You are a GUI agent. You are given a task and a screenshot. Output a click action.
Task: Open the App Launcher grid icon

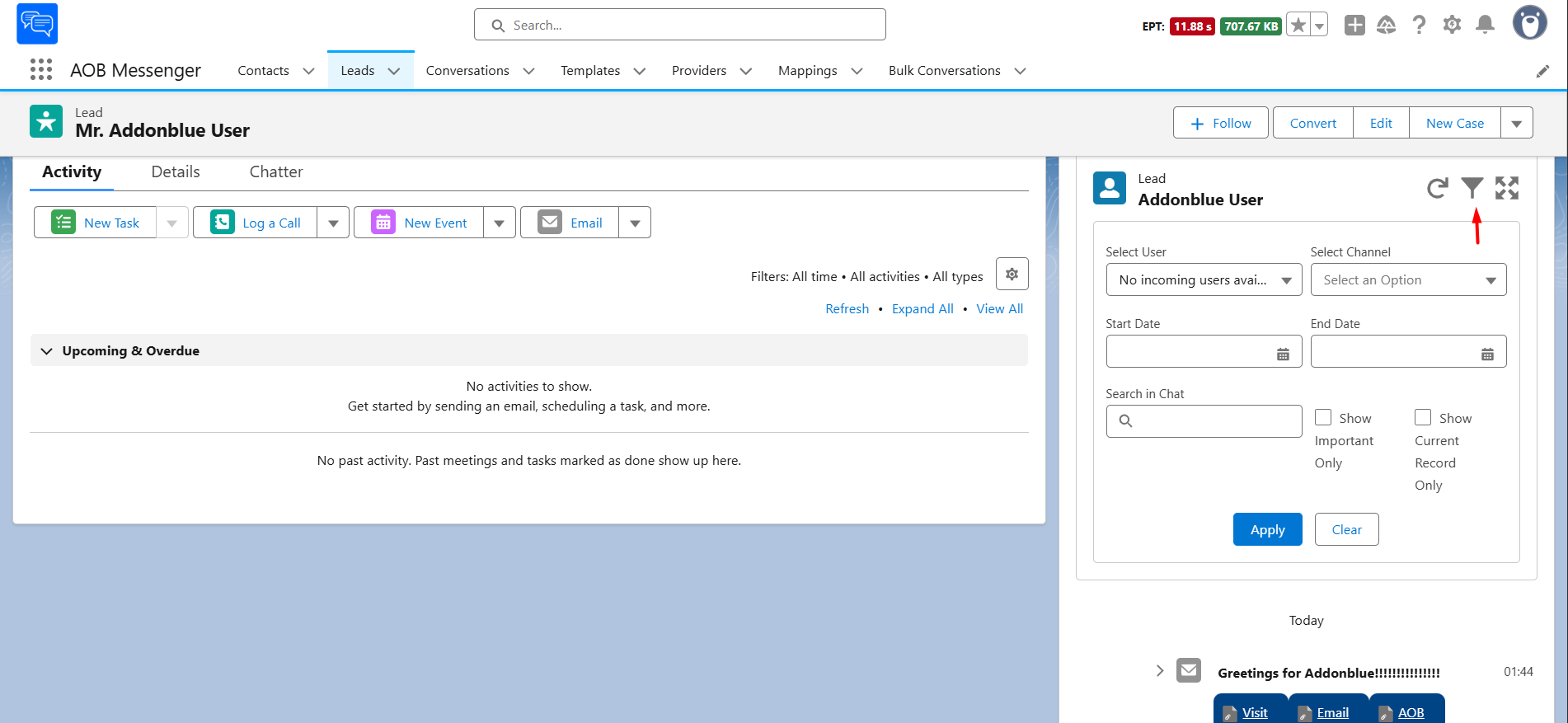coord(41,70)
